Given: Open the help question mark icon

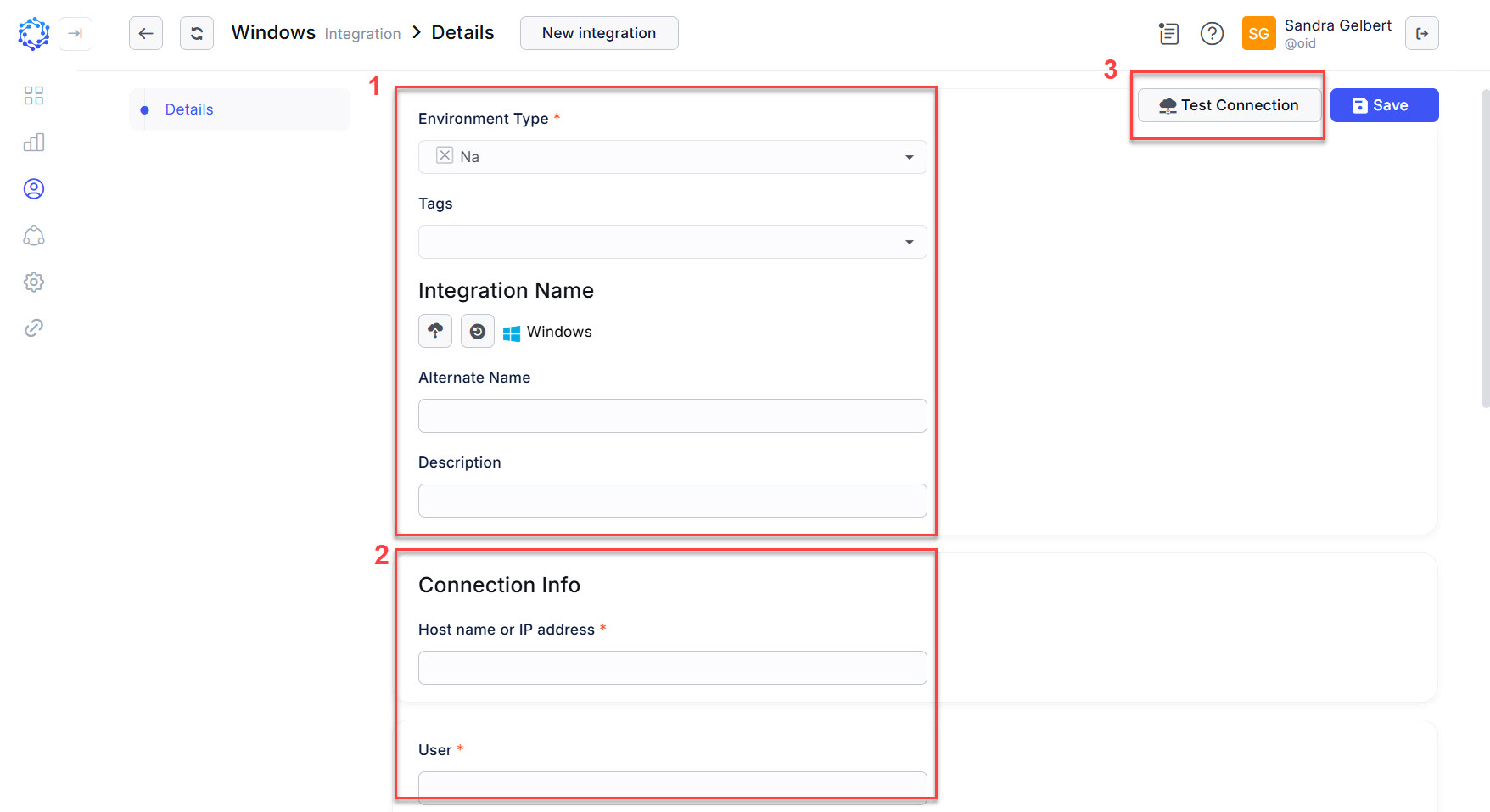Looking at the screenshot, I should pos(1212,33).
